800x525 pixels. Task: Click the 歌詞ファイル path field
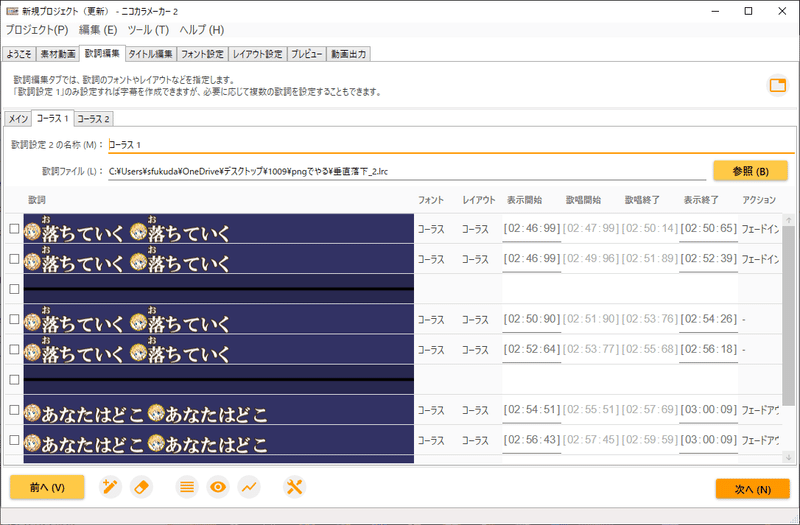click(407, 171)
